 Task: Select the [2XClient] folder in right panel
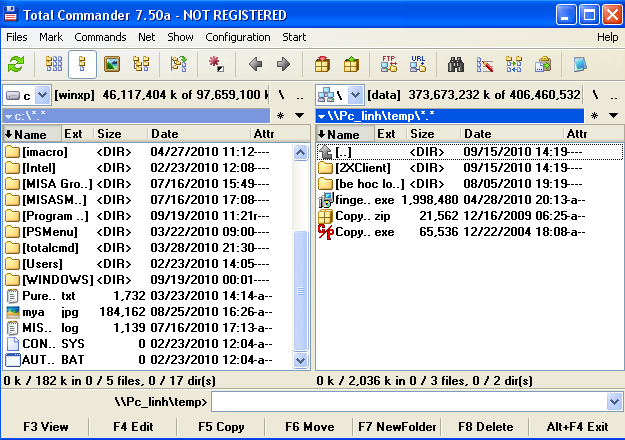[470, 168]
